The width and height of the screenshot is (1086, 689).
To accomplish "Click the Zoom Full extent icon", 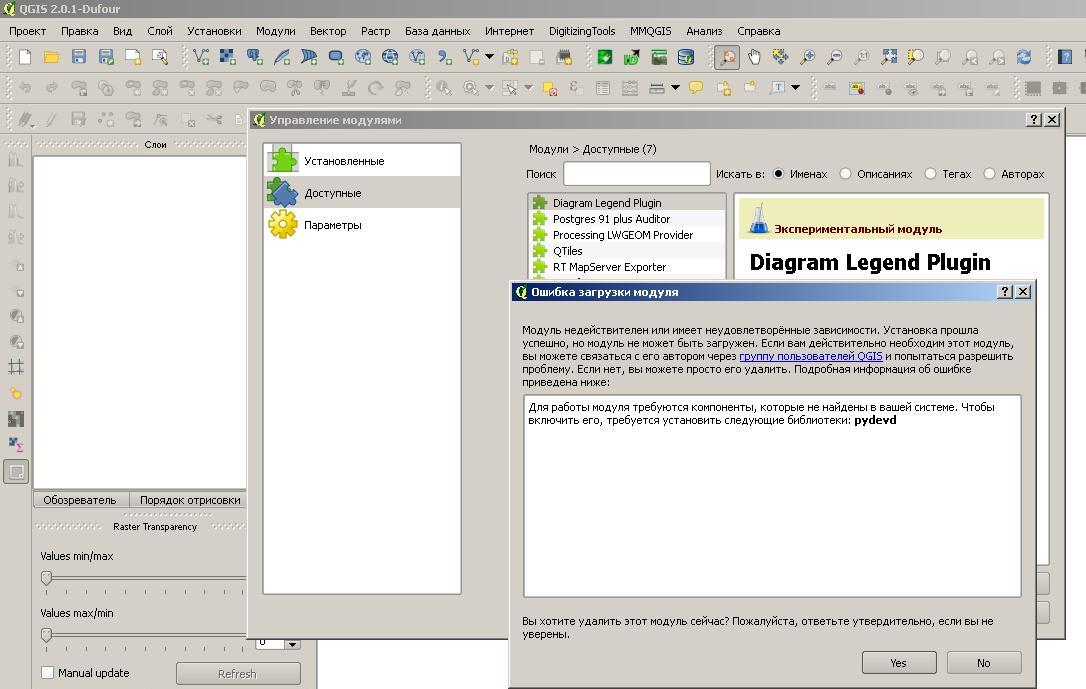I will 888,58.
